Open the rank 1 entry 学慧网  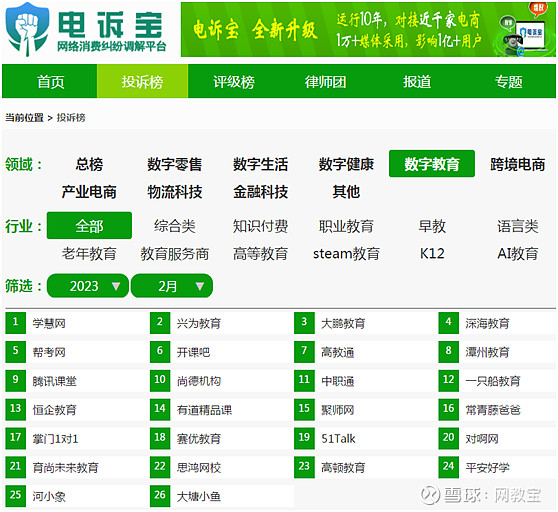(49, 323)
